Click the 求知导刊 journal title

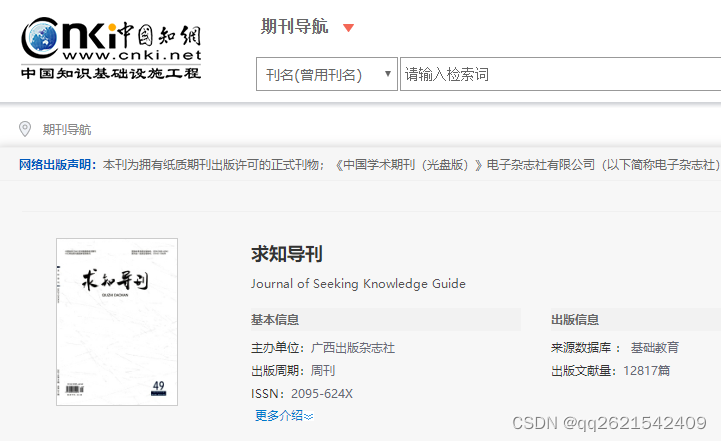287,254
